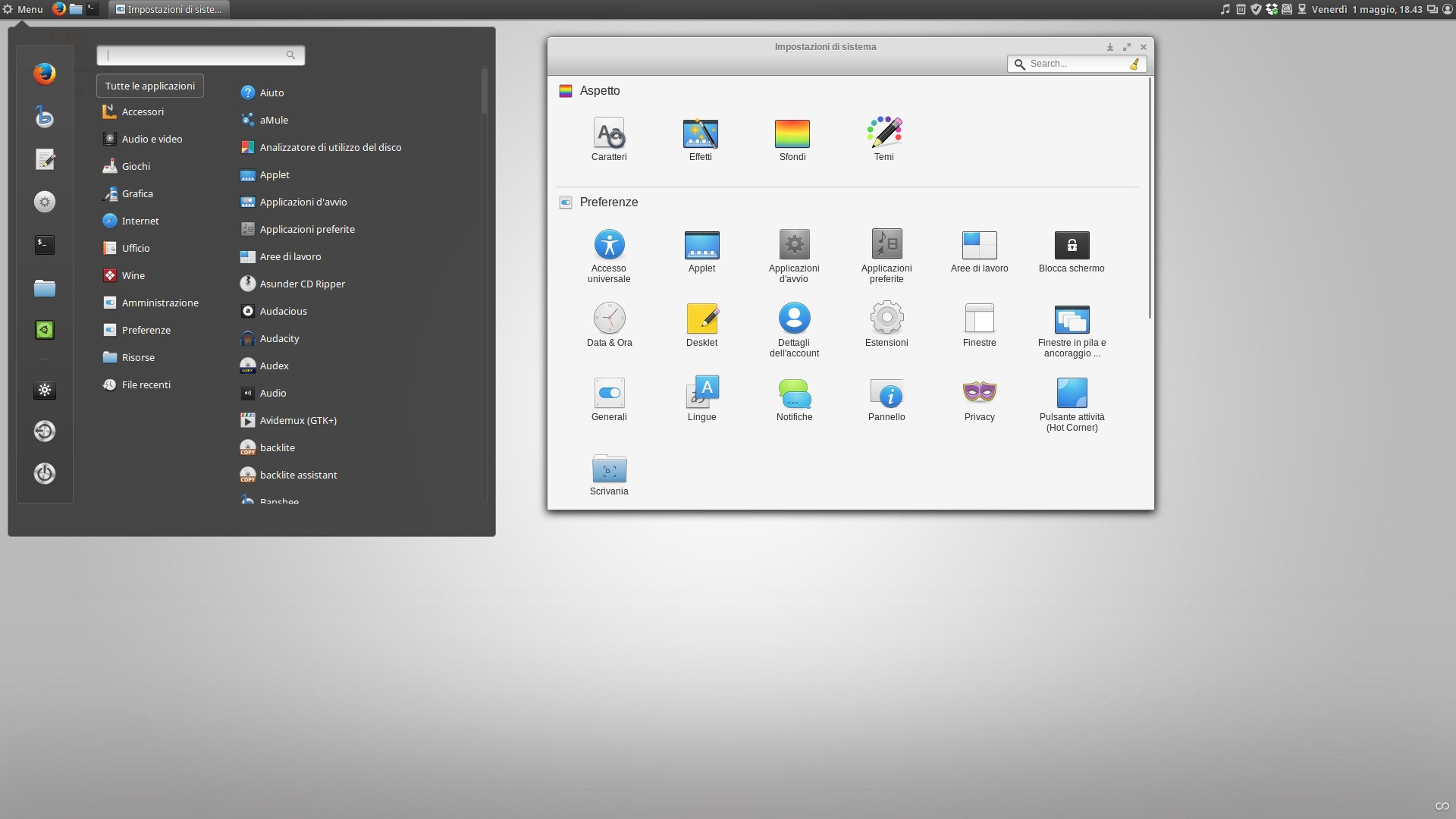Open Pannello settings
The image size is (1456, 819).
pos(886,399)
